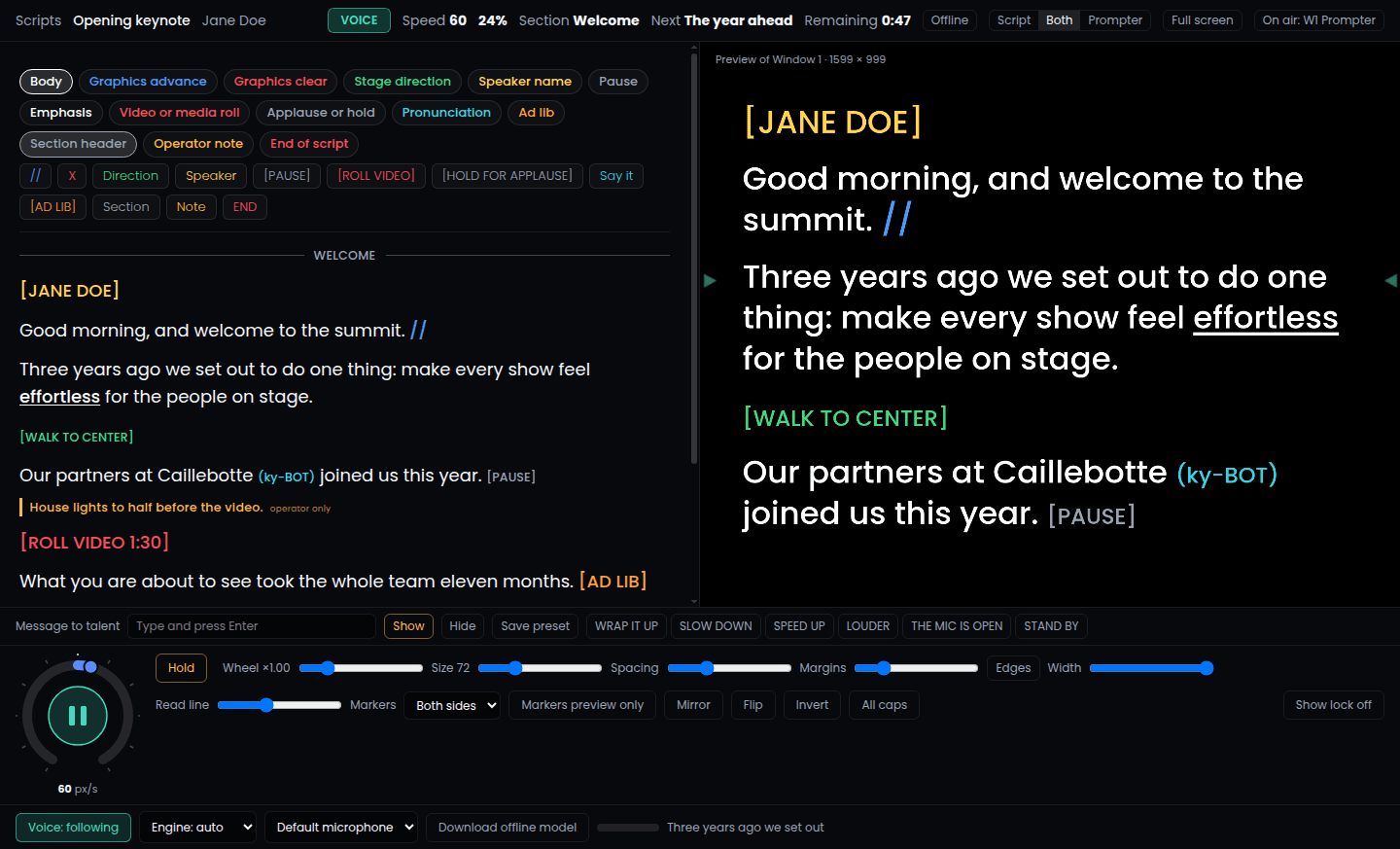Click On air: WI Prompter button
The image size is (1400, 849).
click(x=1318, y=20)
